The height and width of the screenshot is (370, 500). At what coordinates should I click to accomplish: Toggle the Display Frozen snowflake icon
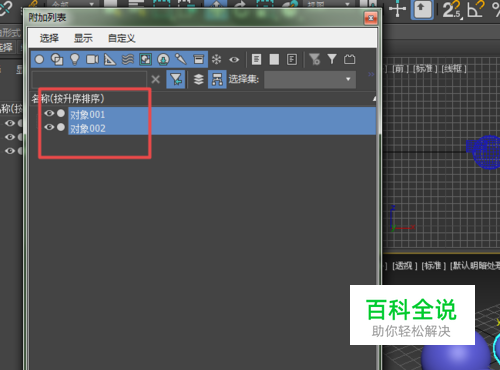[217, 60]
